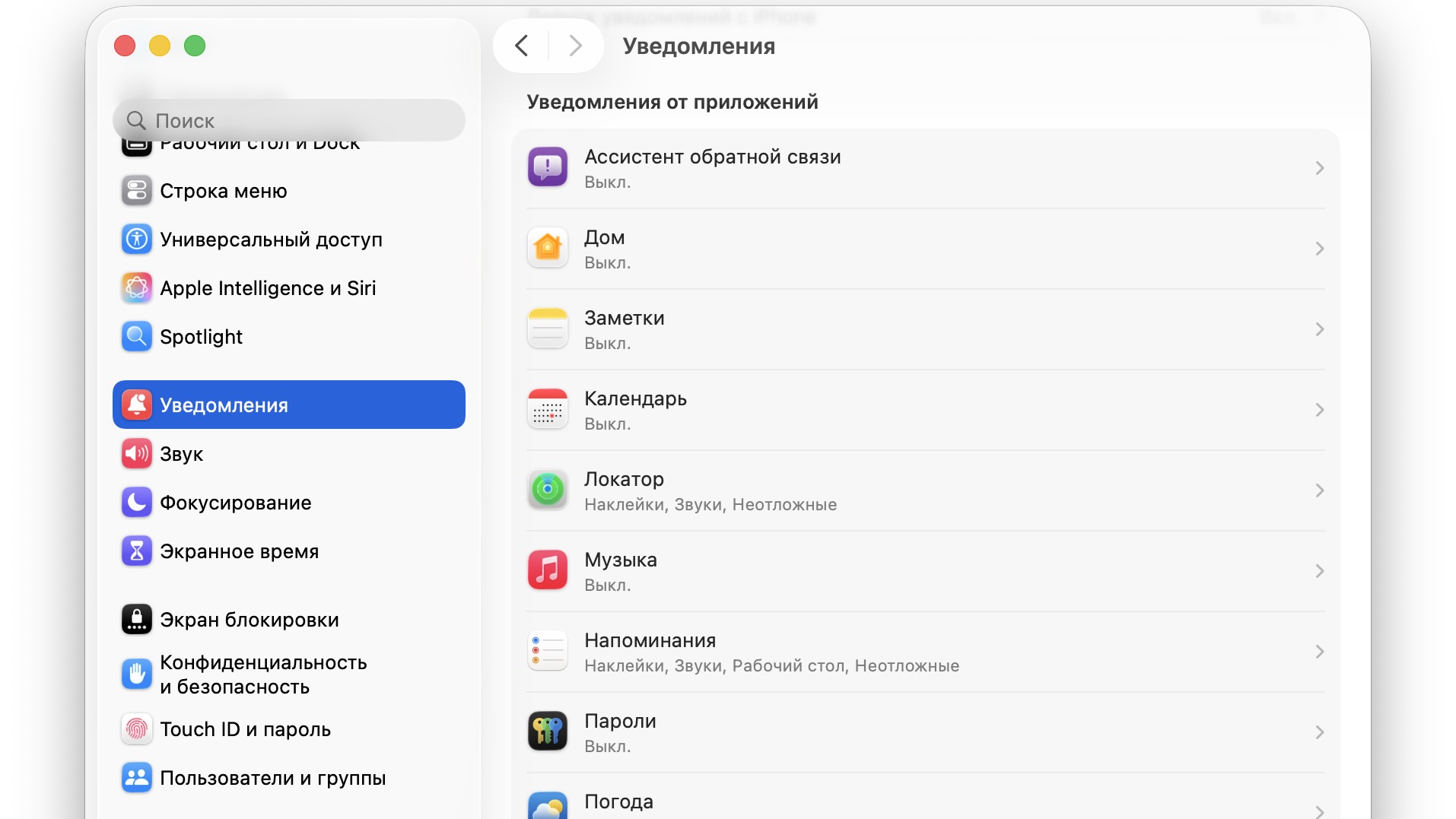This screenshot has width=1456, height=819.
Task: Click the Универсальный доступ accessibility icon
Action: point(137,240)
